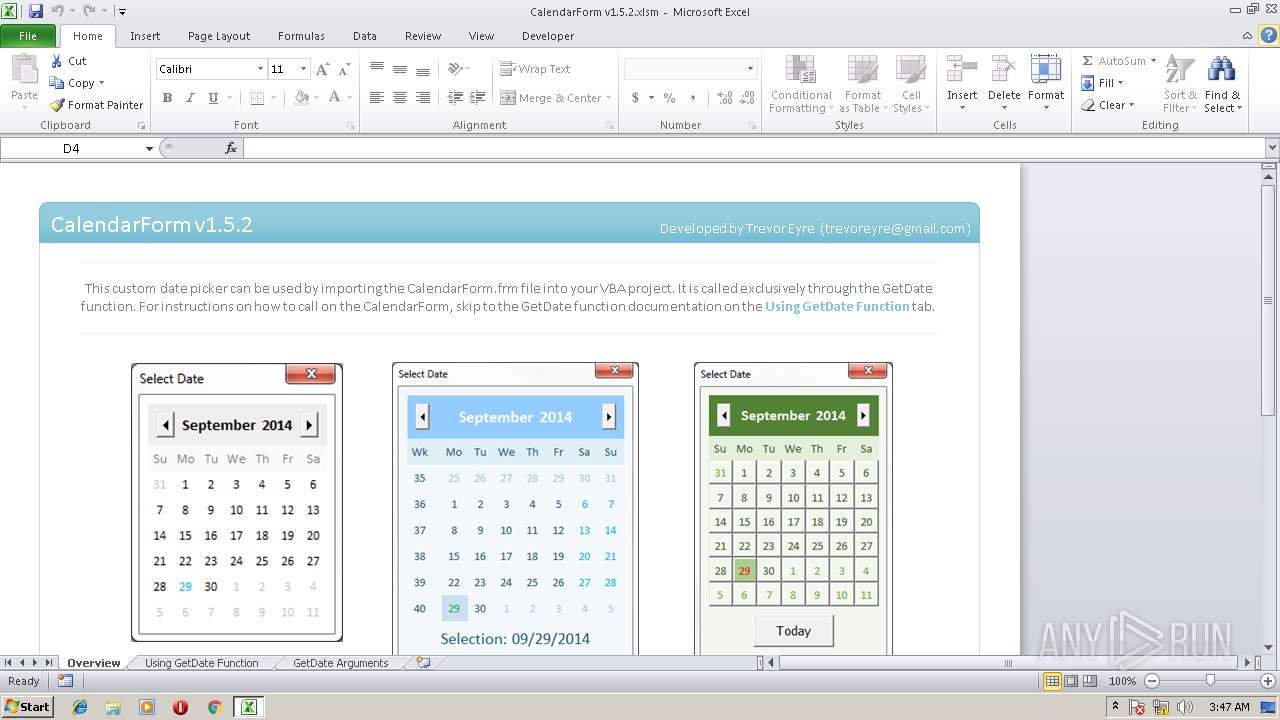
Task: Adjust the zoom slider handle
Action: 1210,681
